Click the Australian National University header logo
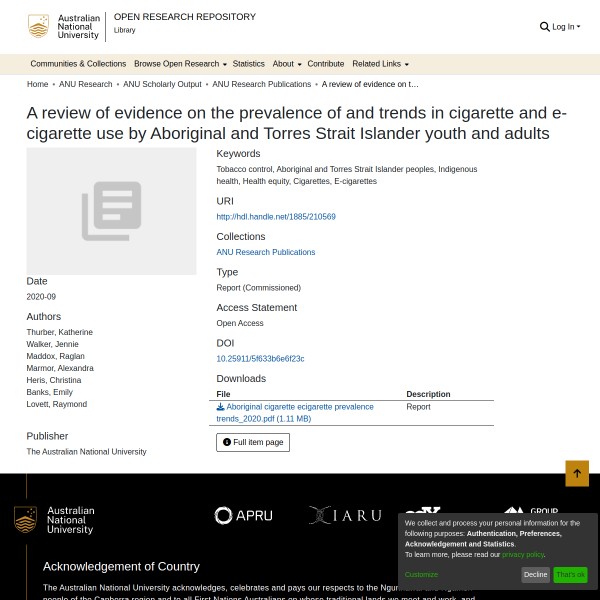Screen dimensions: 600x600 click(65, 27)
